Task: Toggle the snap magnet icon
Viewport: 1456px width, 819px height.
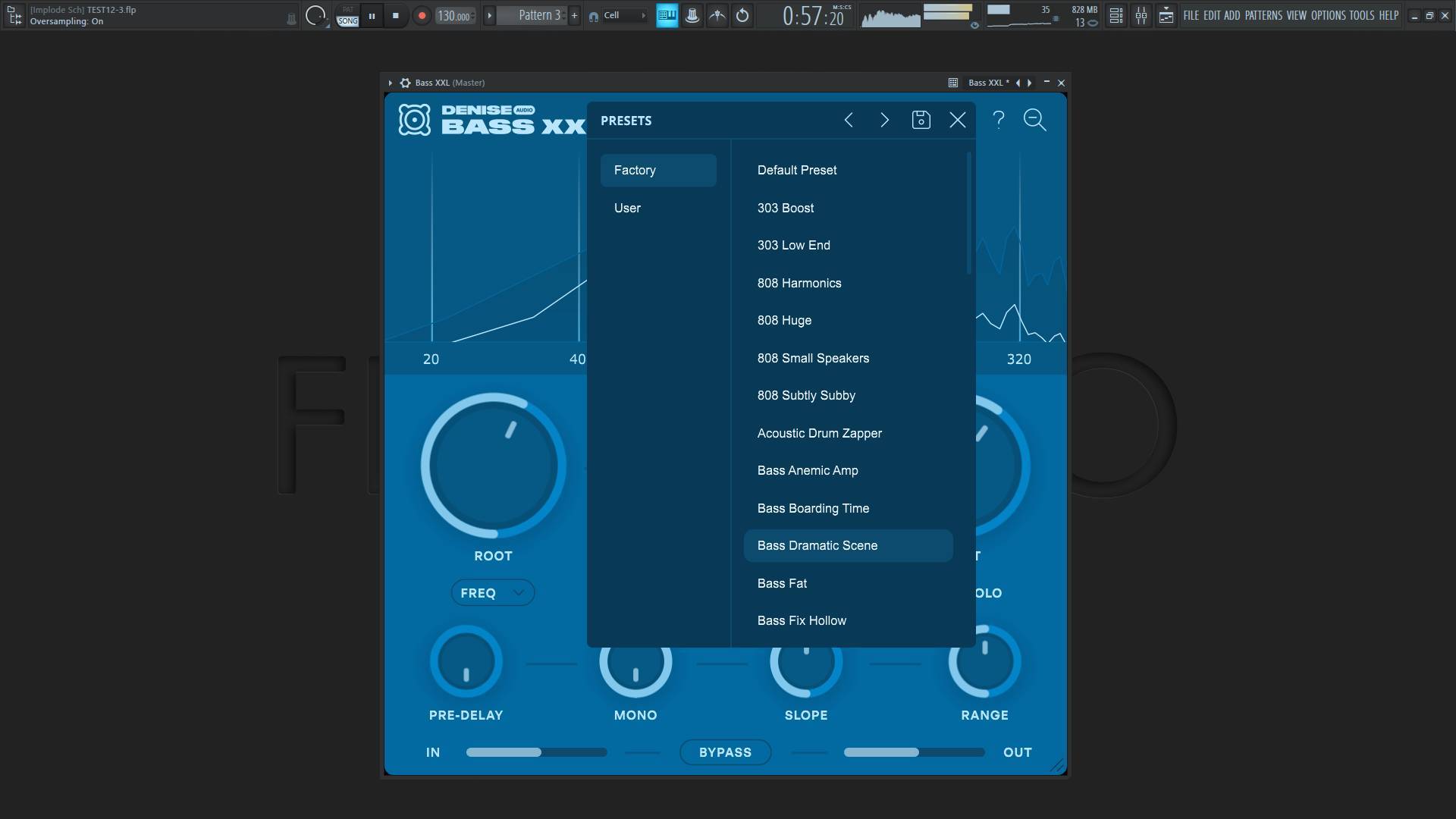Action: pyautogui.click(x=594, y=16)
